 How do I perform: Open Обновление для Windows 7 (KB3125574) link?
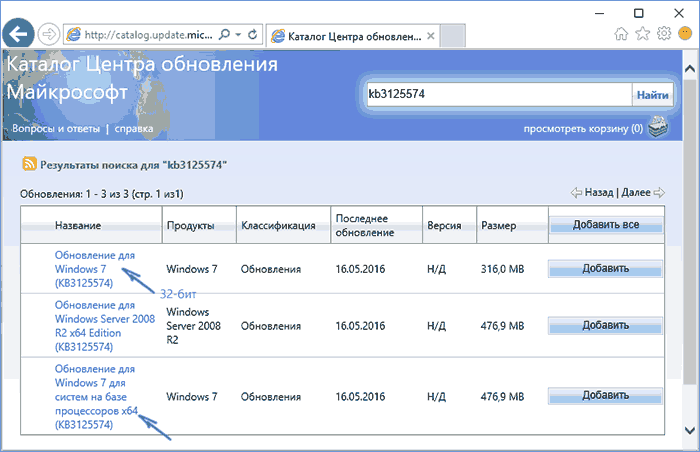point(95,269)
